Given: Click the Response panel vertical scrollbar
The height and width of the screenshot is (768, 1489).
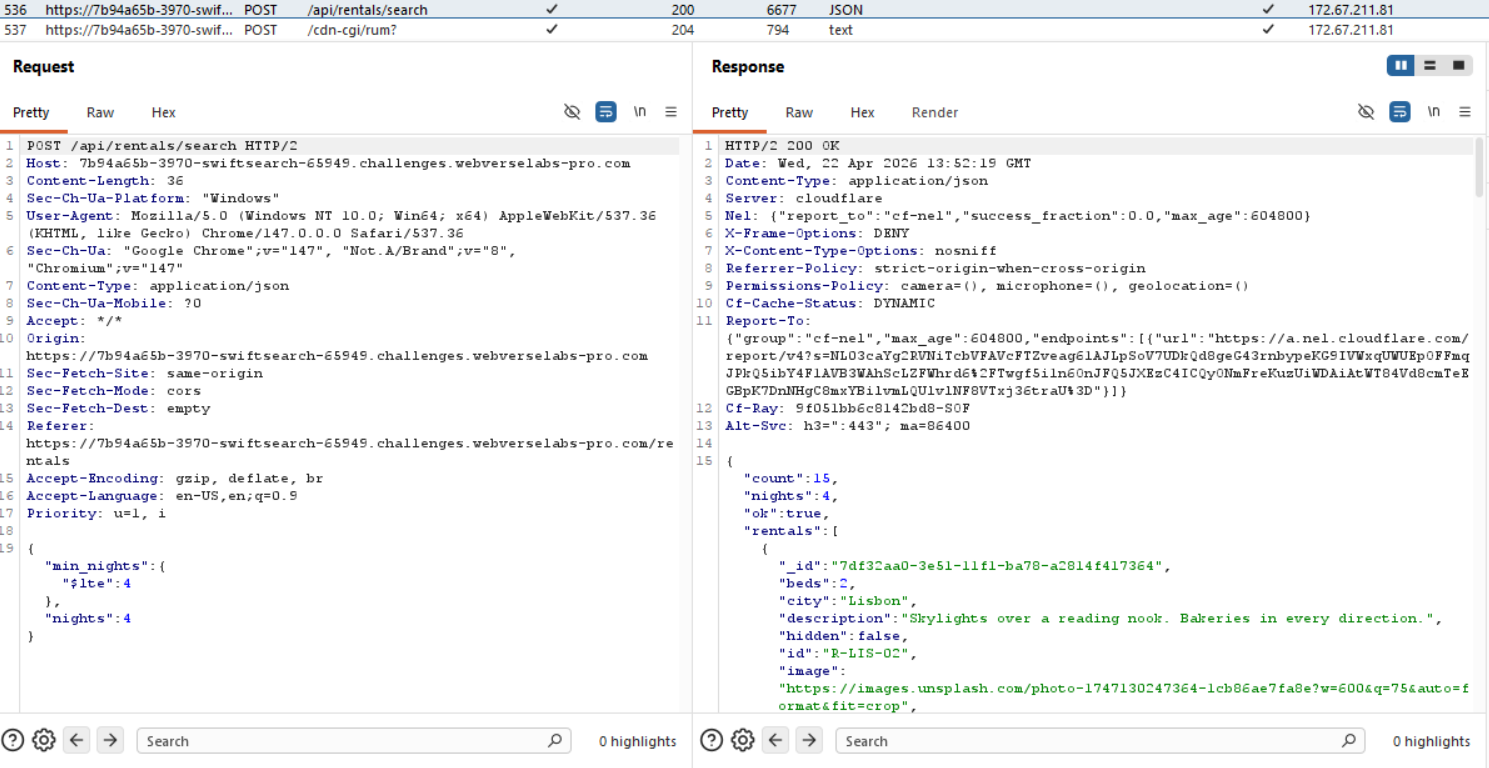Looking at the screenshot, I should point(1480,167).
